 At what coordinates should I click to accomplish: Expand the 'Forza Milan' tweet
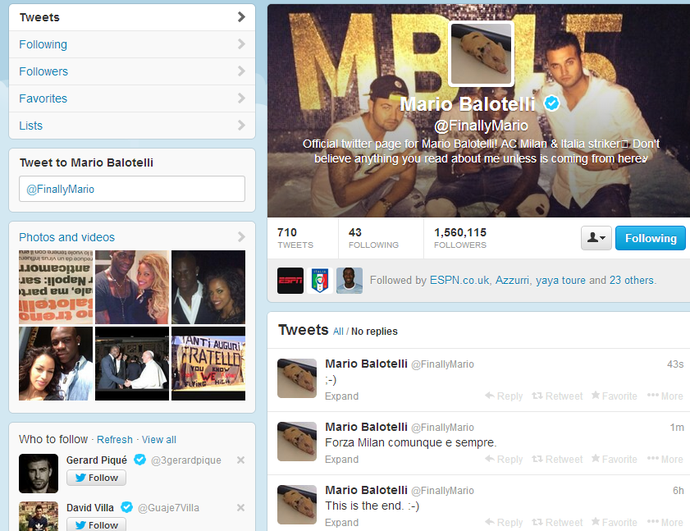coord(341,460)
